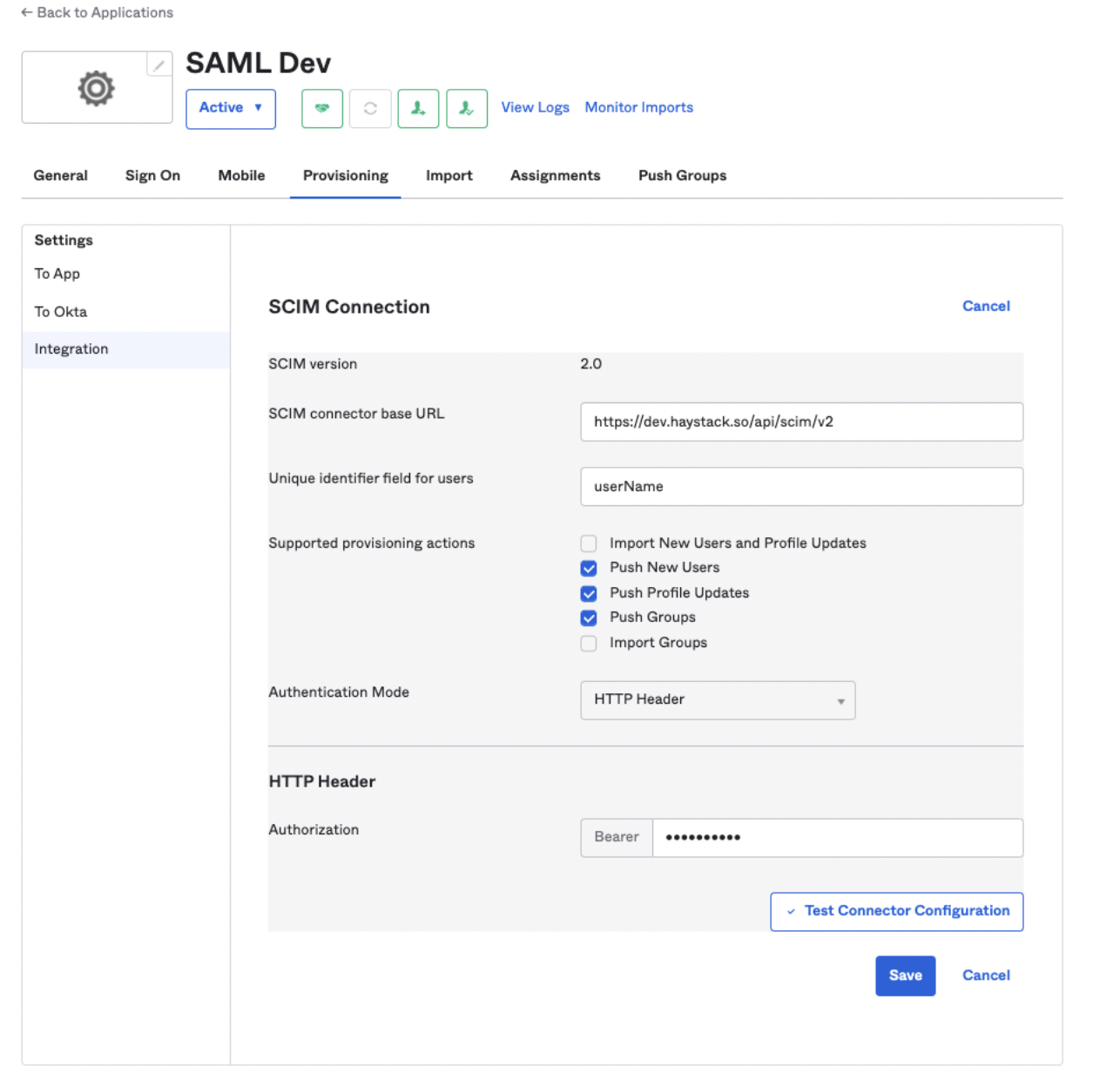Click the gear application logo
1120x1080 pixels.
97,88
